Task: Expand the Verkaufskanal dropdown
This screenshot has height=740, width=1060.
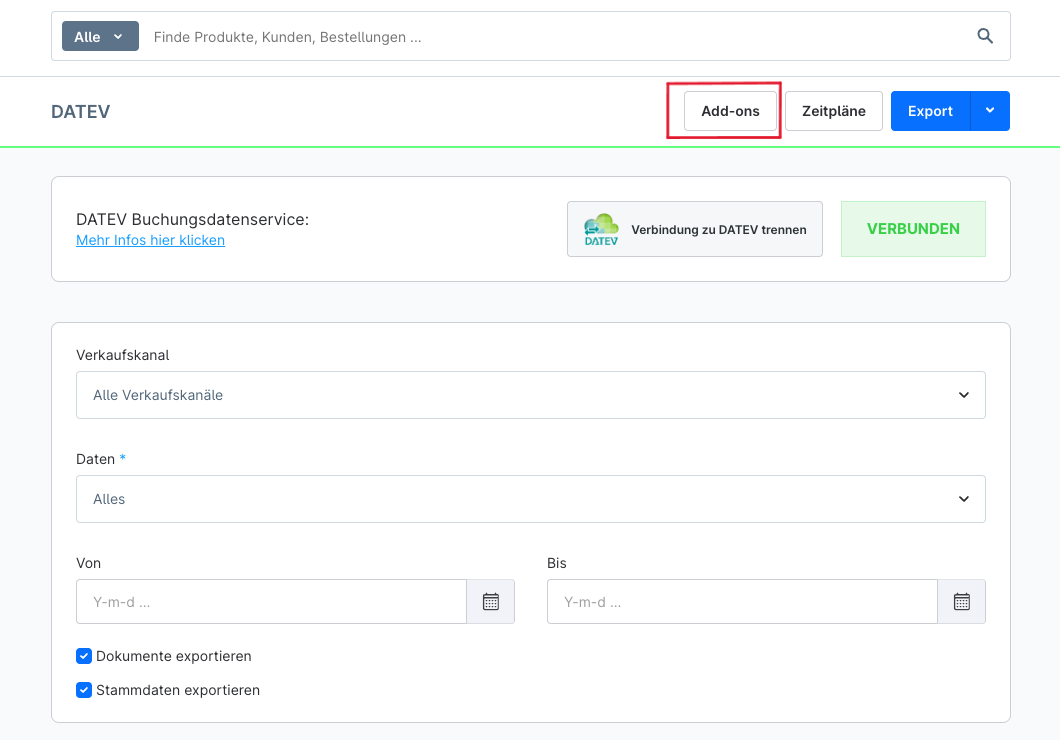Action: point(530,395)
